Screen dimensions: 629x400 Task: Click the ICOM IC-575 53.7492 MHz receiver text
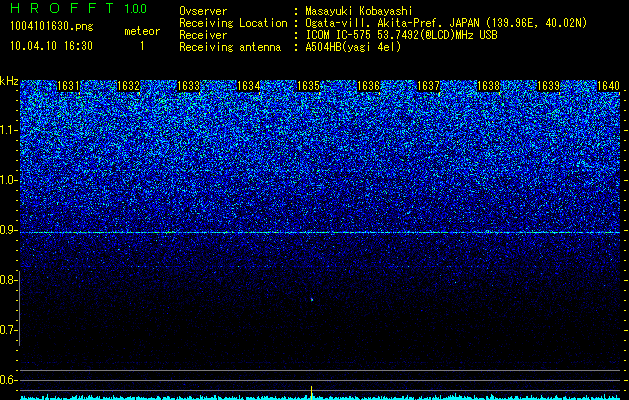point(401,35)
